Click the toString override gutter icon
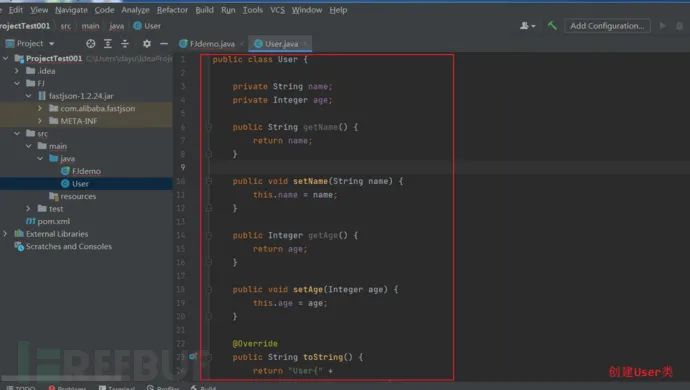This screenshot has height=390, width=690. (x=193, y=357)
